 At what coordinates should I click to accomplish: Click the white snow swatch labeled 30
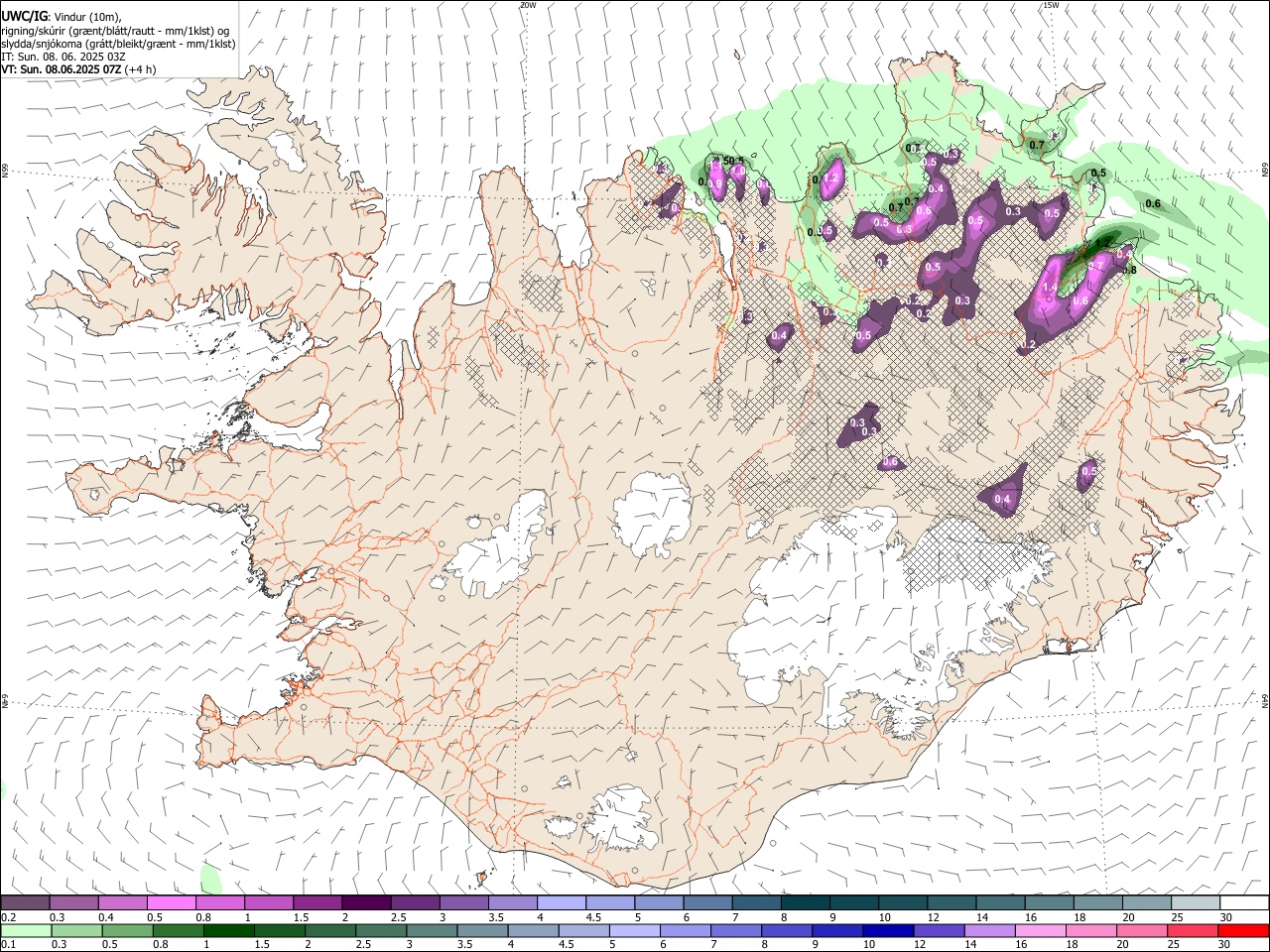[1243, 902]
